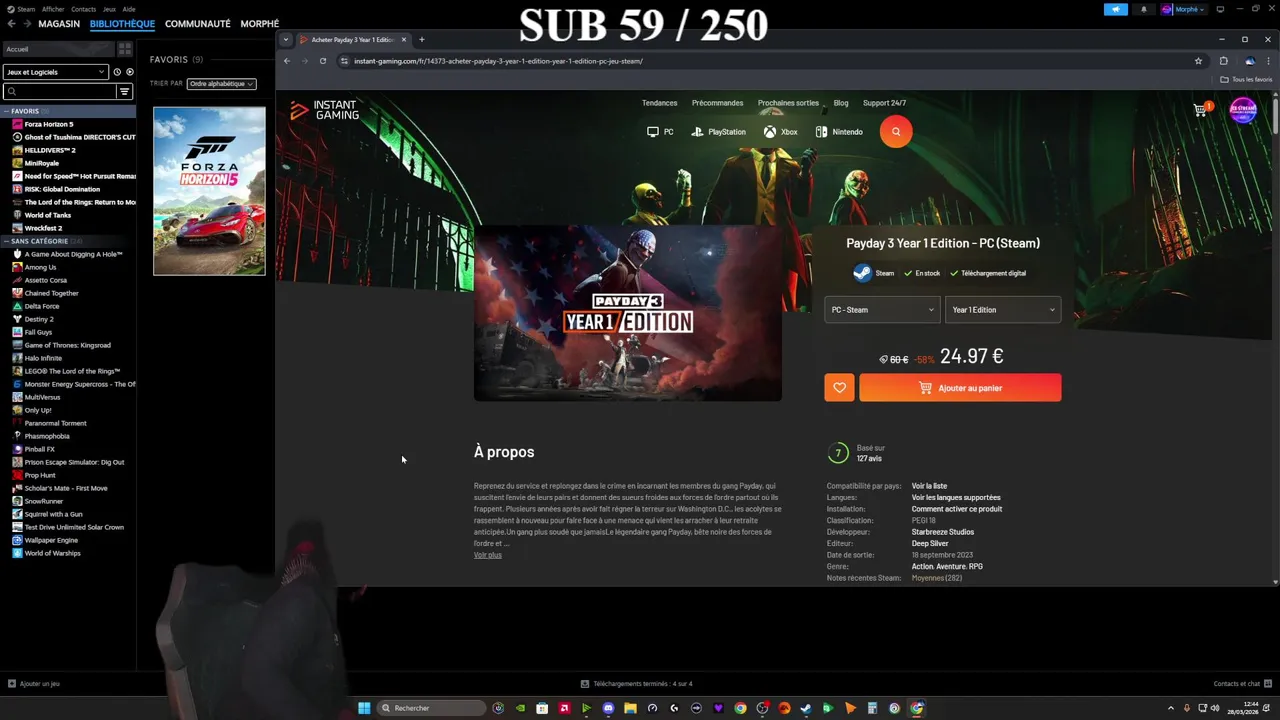Viewport: 1280px width, 720px height.
Task: Reload the Instant Gaming page
Action: (323, 61)
